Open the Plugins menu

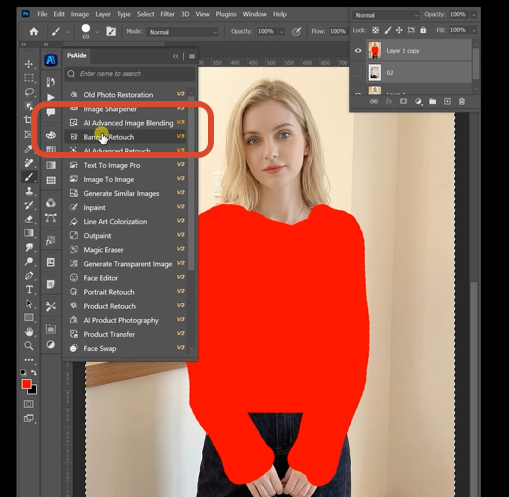[x=226, y=14]
